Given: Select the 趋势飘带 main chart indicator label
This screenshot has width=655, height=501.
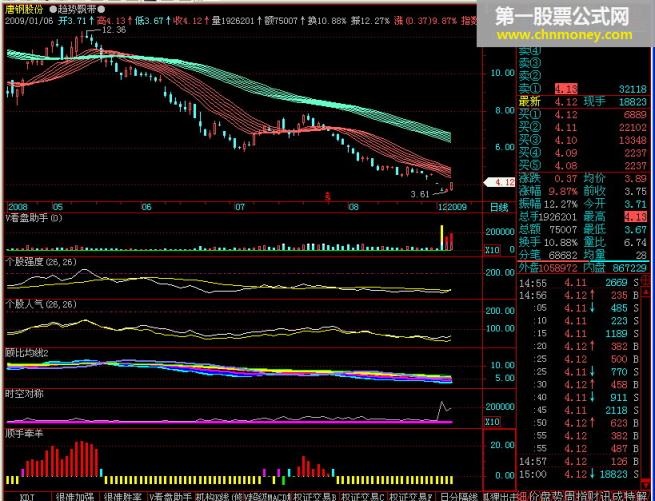Looking at the screenshot, I should coord(77,9).
